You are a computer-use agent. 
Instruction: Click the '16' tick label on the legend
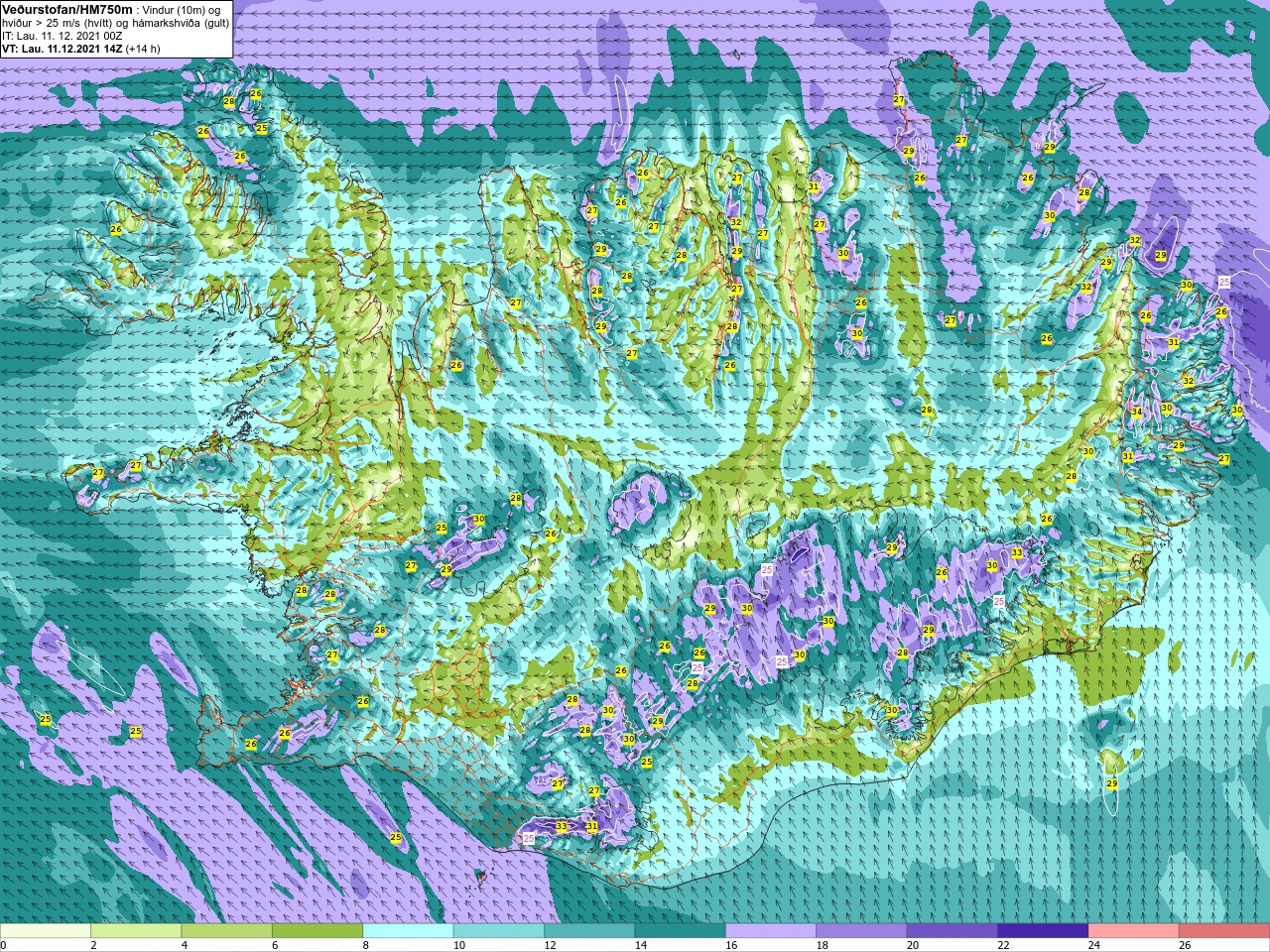731,945
